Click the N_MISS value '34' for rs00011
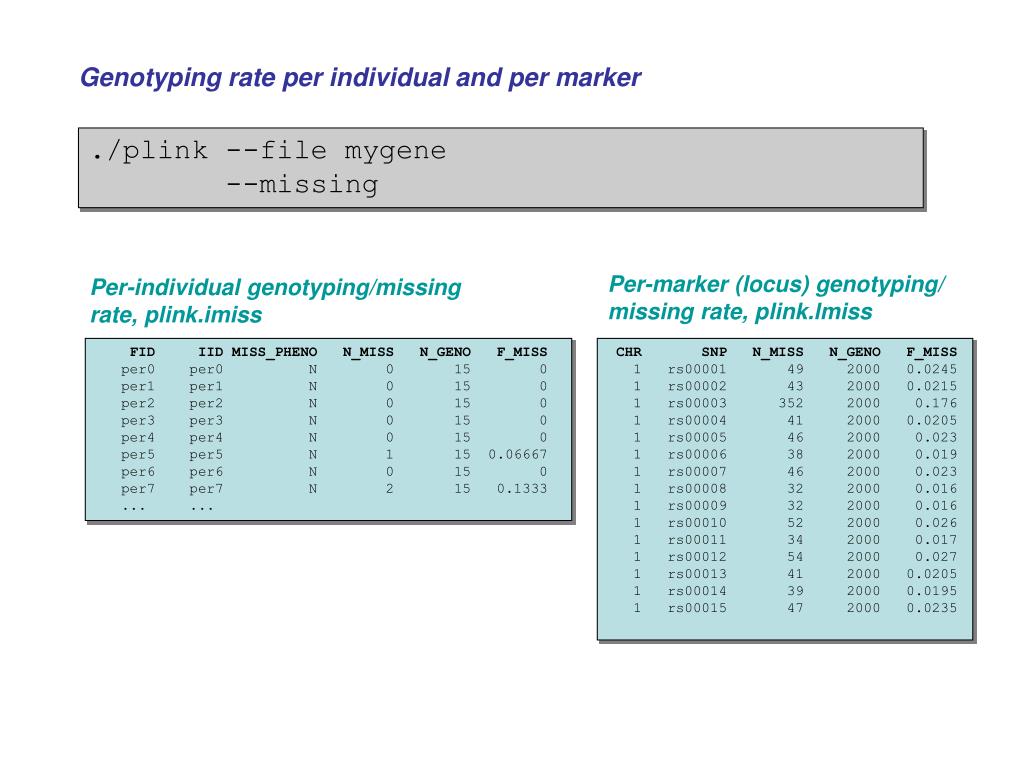The image size is (1024, 768). pos(795,540)
